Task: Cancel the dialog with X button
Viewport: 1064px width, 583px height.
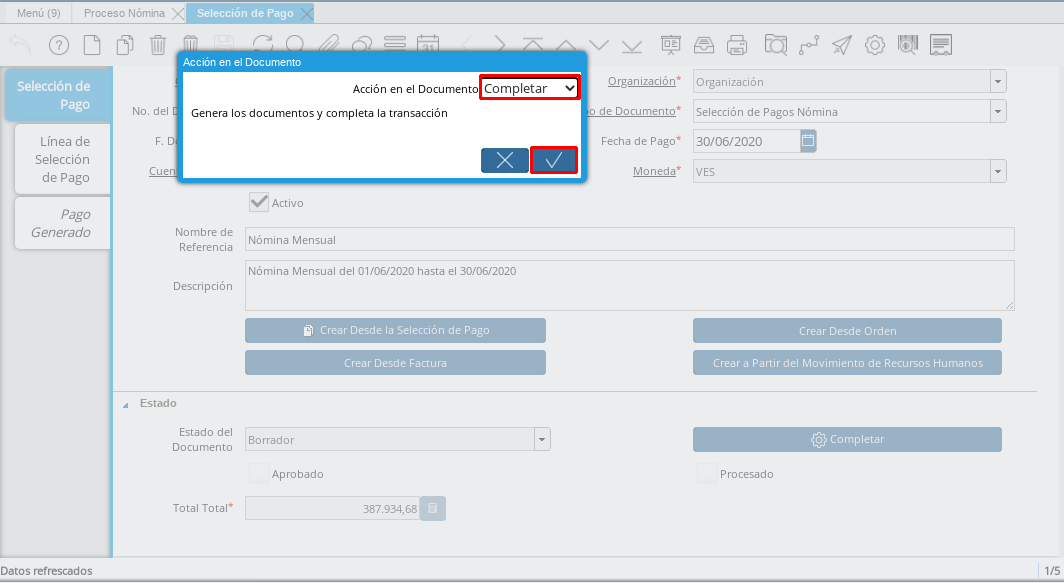Action: click(x=504, y=160)
